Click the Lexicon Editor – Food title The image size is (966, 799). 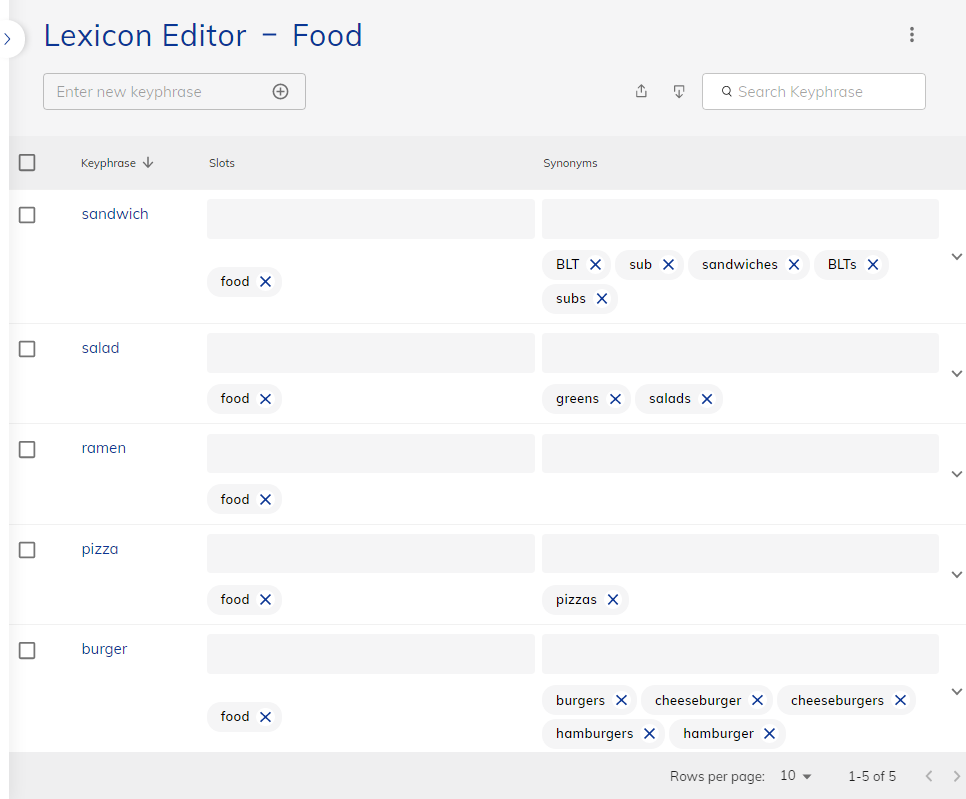click(x=203, y=35)
